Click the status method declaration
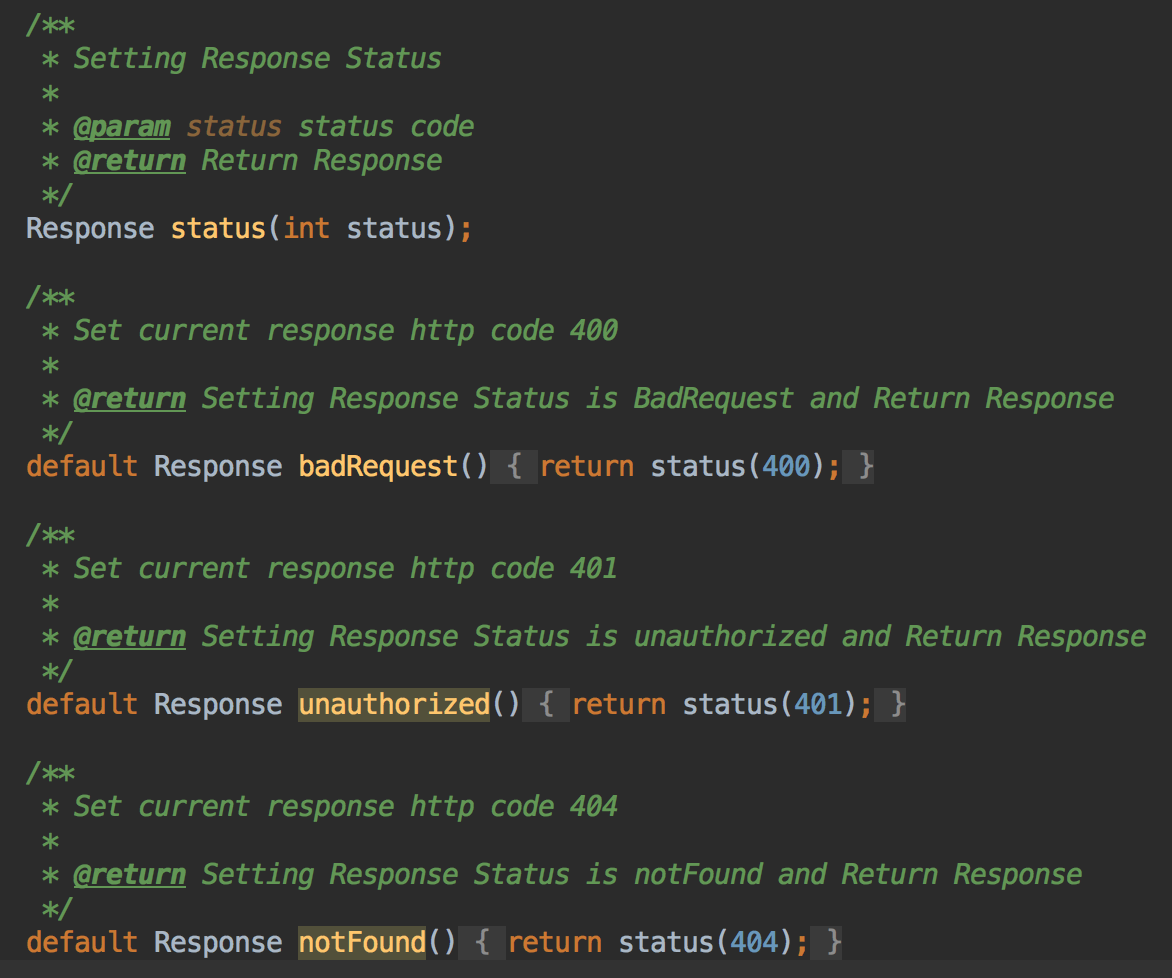 (x=219, y=228)
